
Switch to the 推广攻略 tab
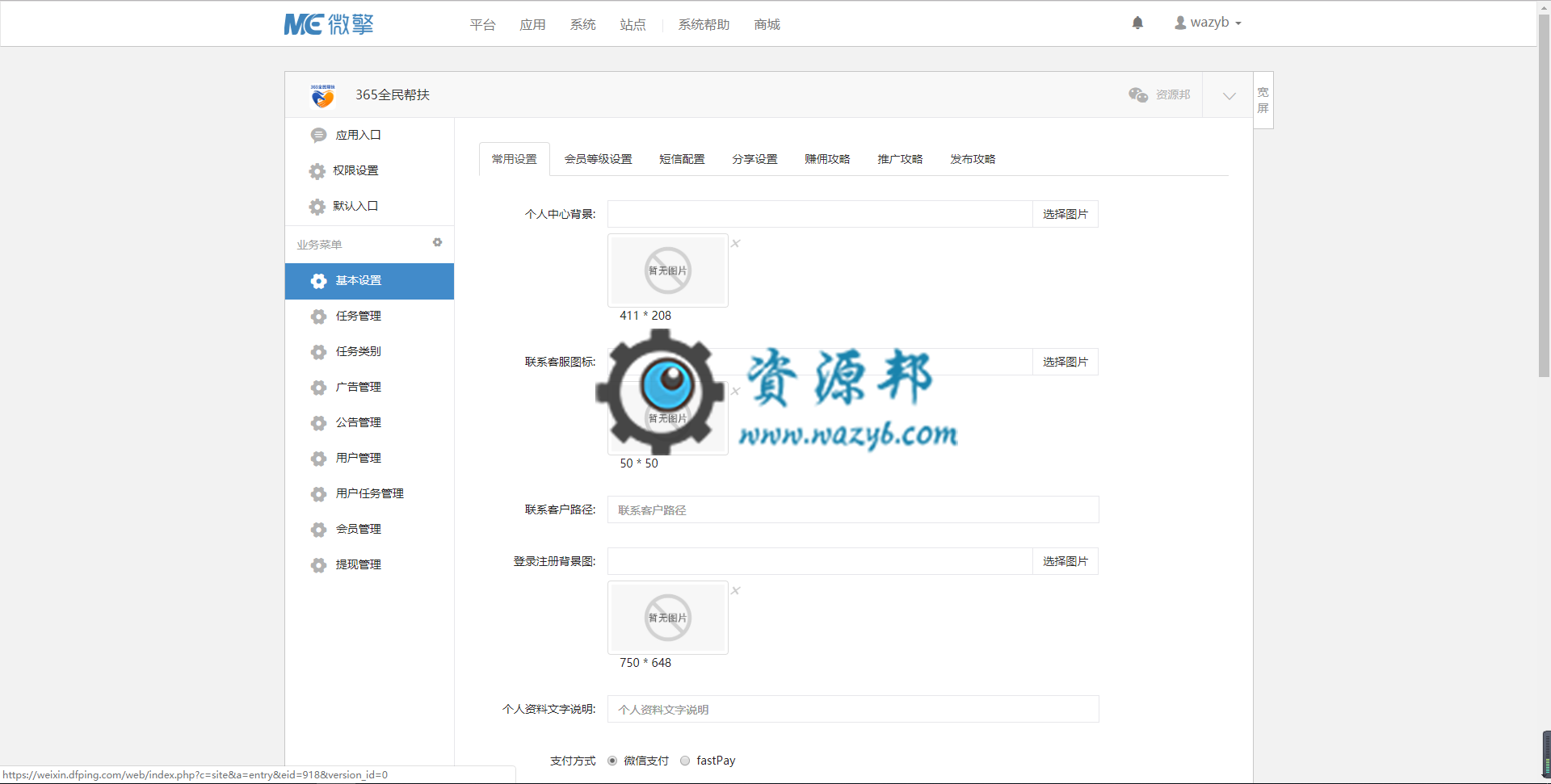coord(900,159)
